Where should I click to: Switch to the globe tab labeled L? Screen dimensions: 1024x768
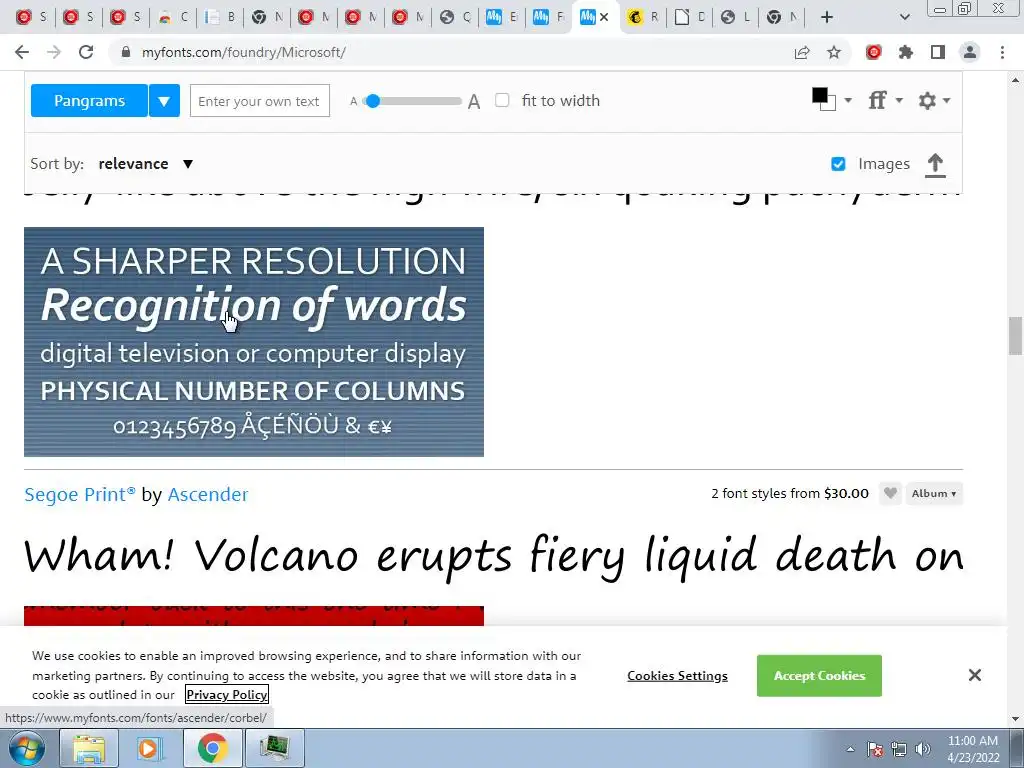click(736, 17)
